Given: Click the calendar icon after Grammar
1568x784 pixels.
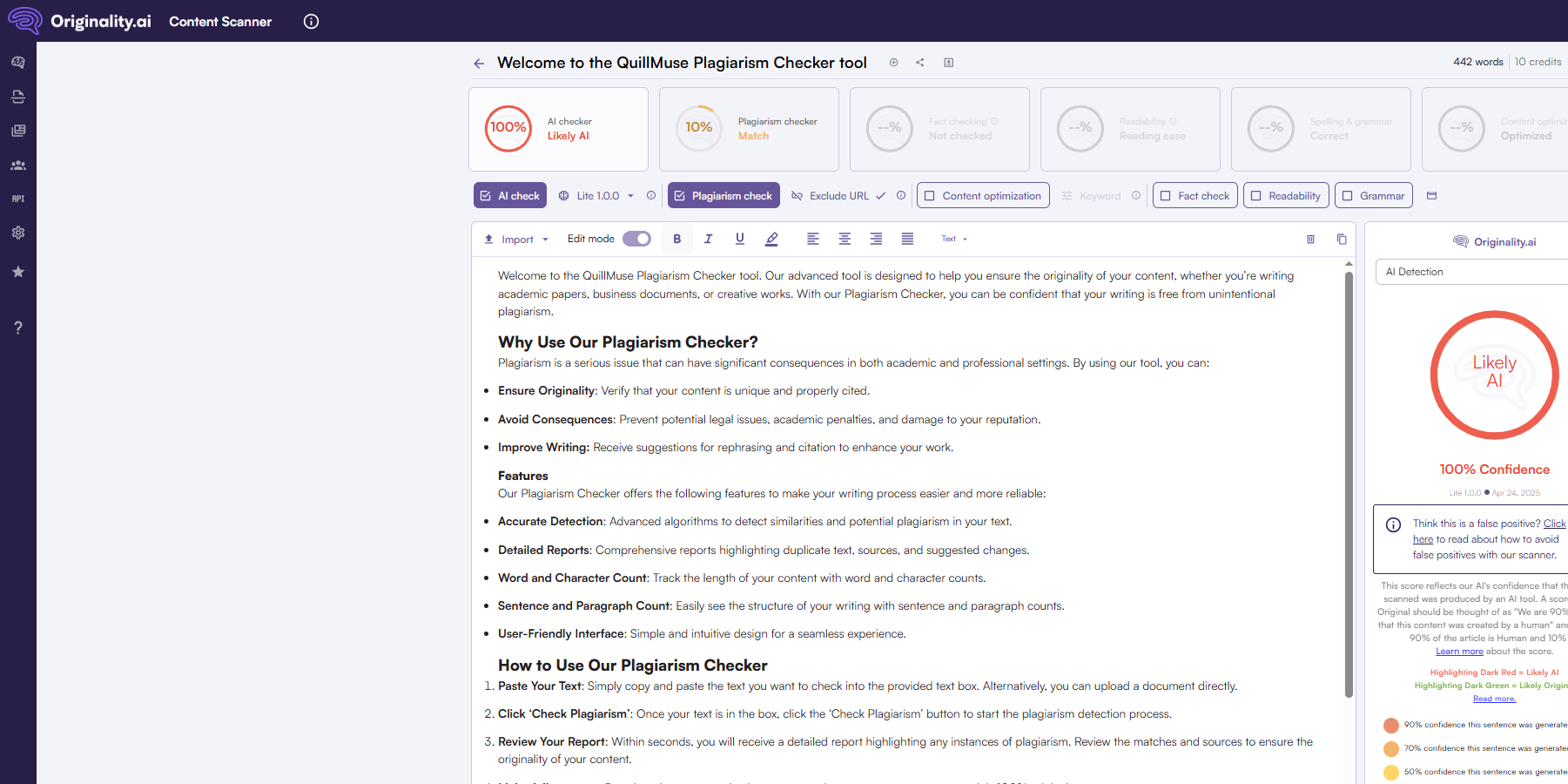Looking at the screenshot, I should (1432, 196).
